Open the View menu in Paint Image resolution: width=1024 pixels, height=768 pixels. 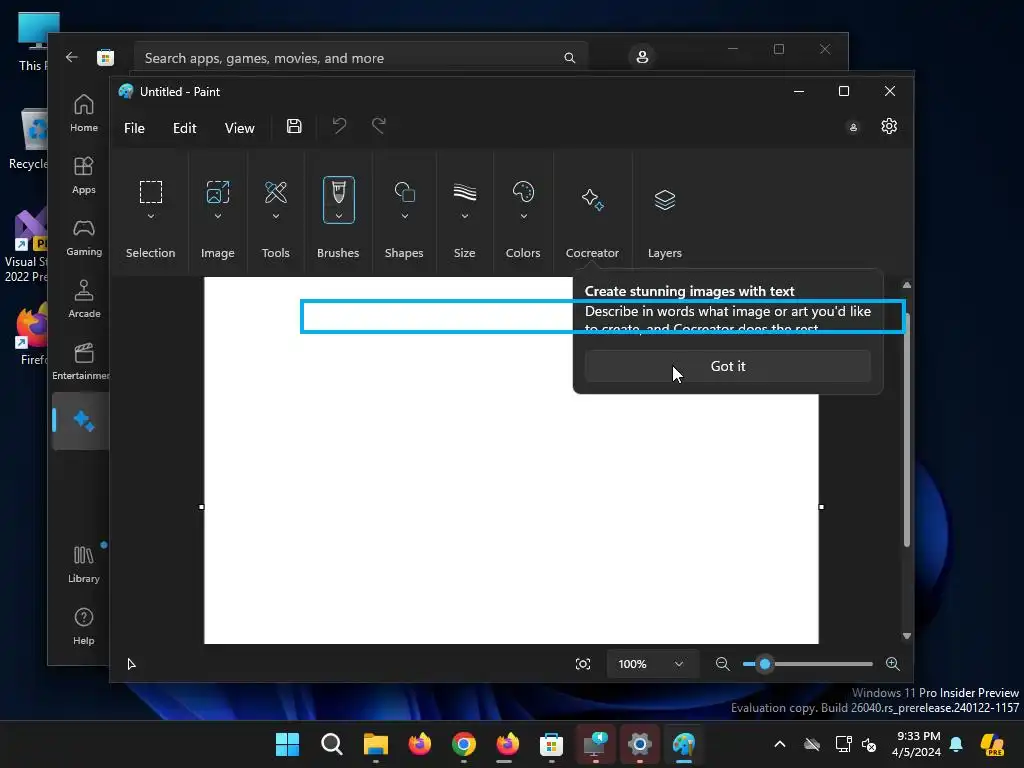click(x=240, y=128)
